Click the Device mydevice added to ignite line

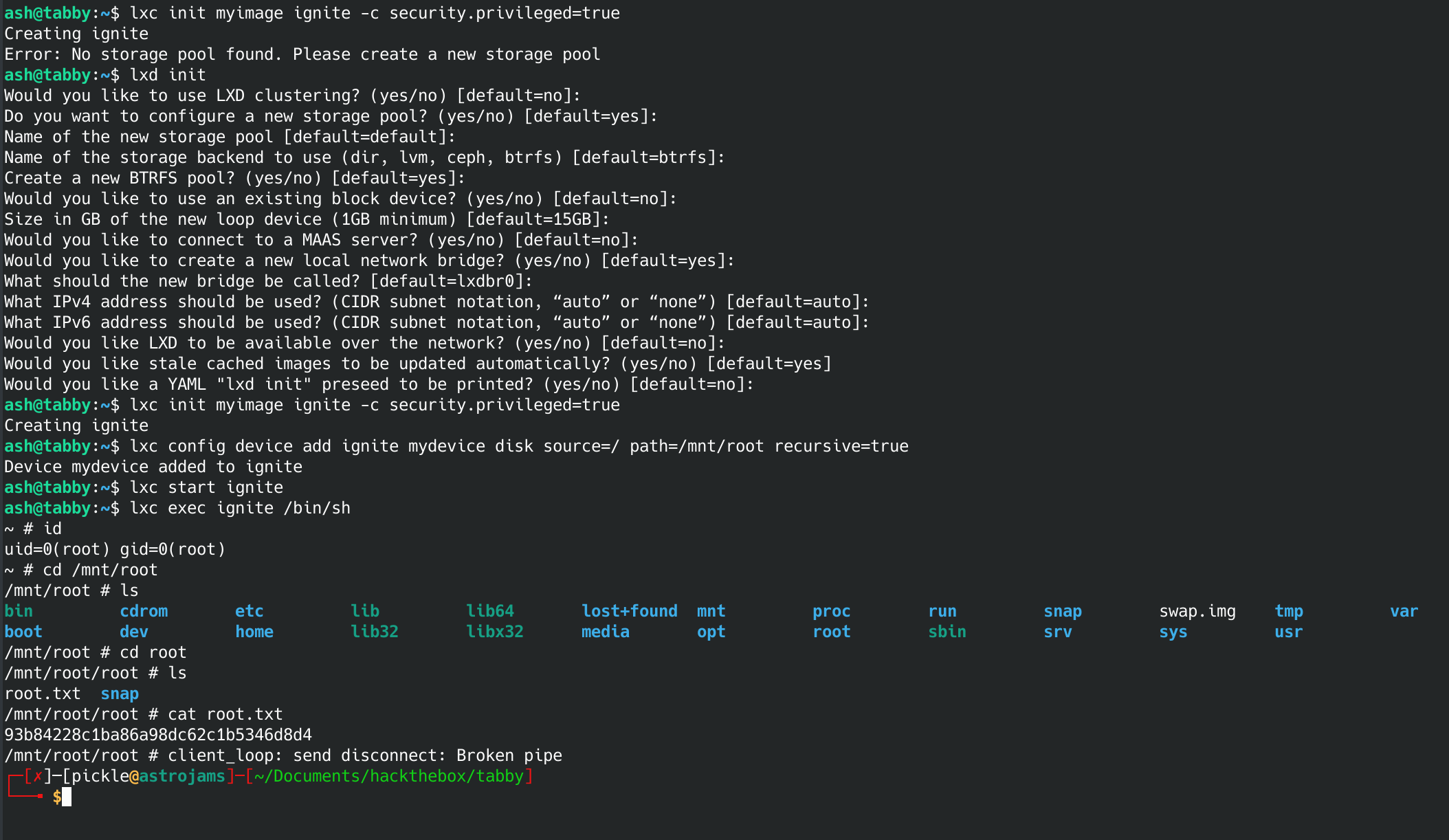153,467
